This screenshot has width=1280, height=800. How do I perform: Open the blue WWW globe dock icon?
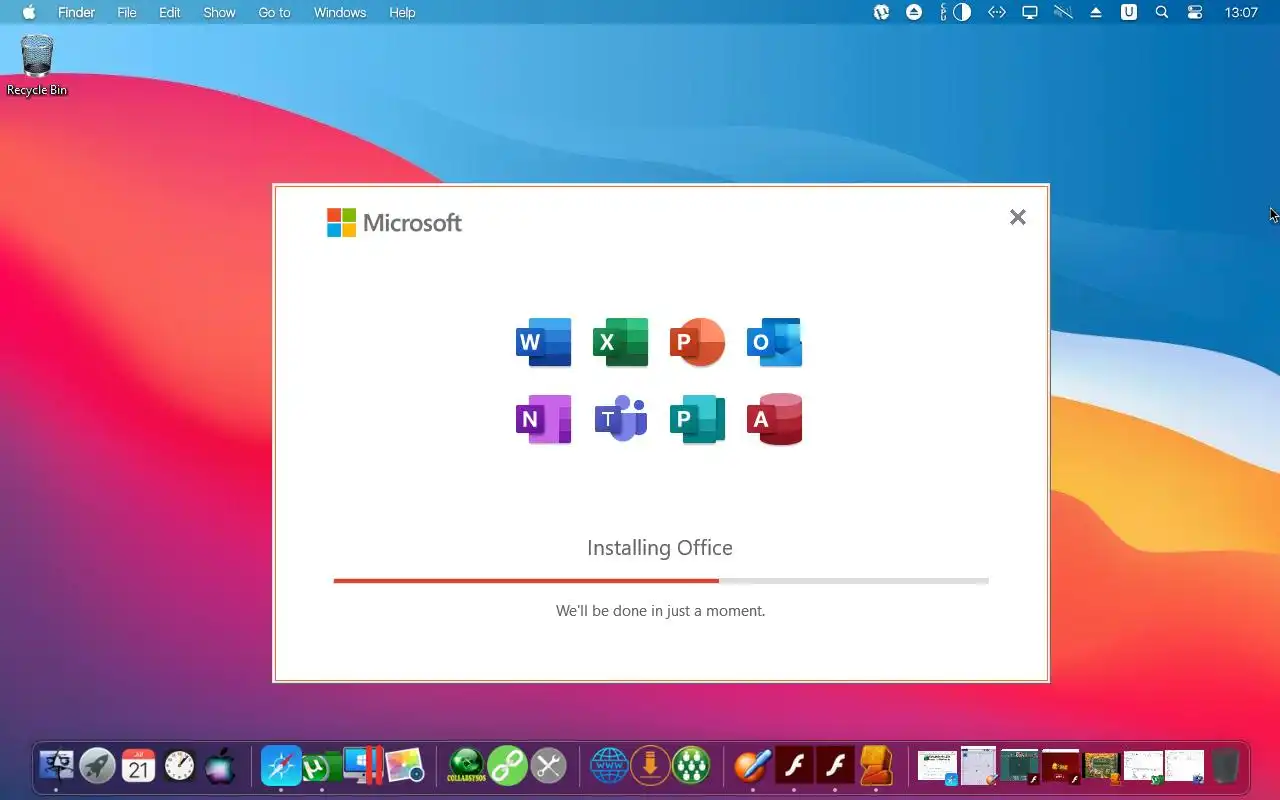(x=609, y=766)
